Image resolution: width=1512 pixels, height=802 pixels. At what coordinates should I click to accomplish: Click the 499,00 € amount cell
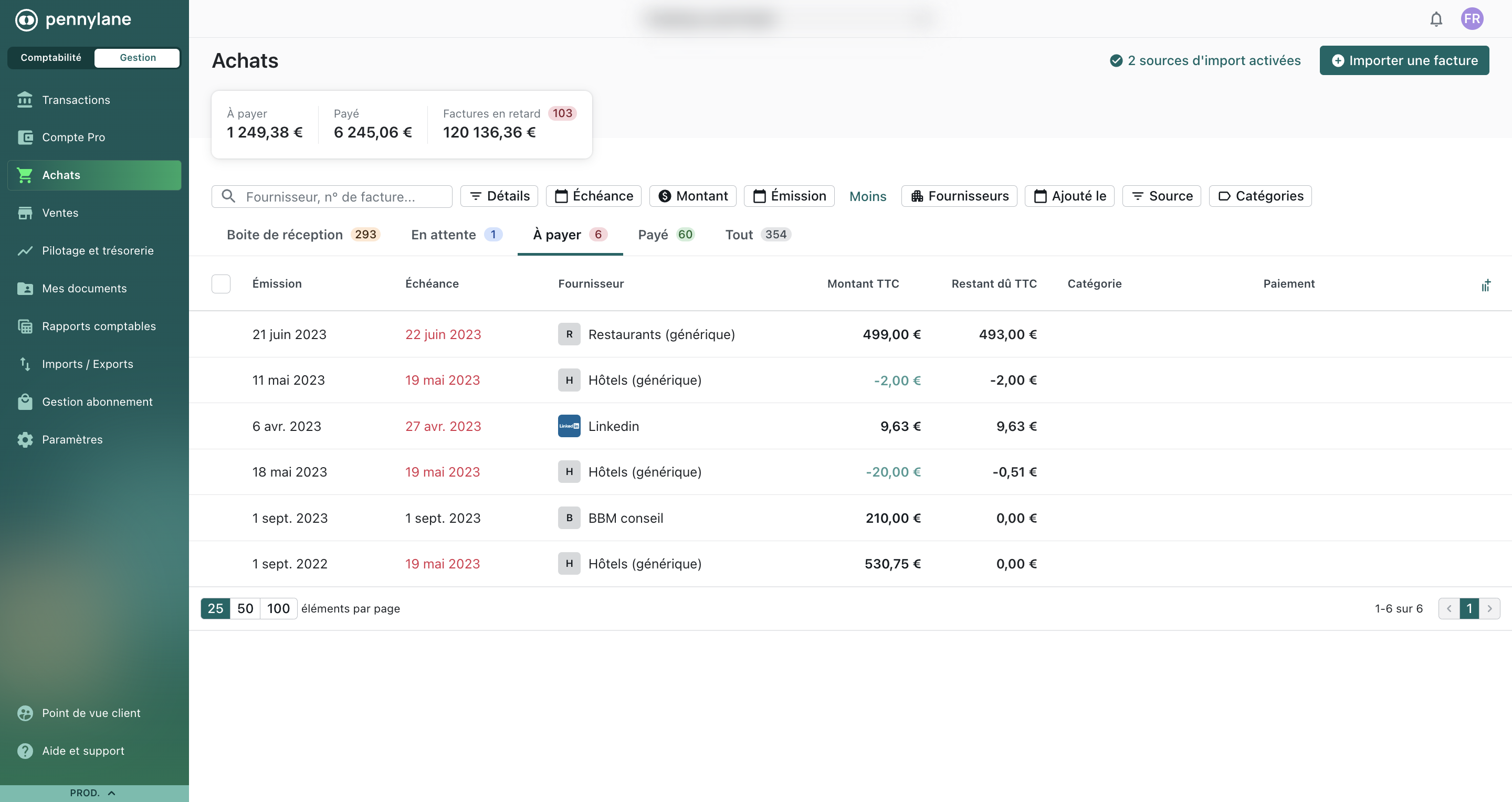[x=891, y=334]
